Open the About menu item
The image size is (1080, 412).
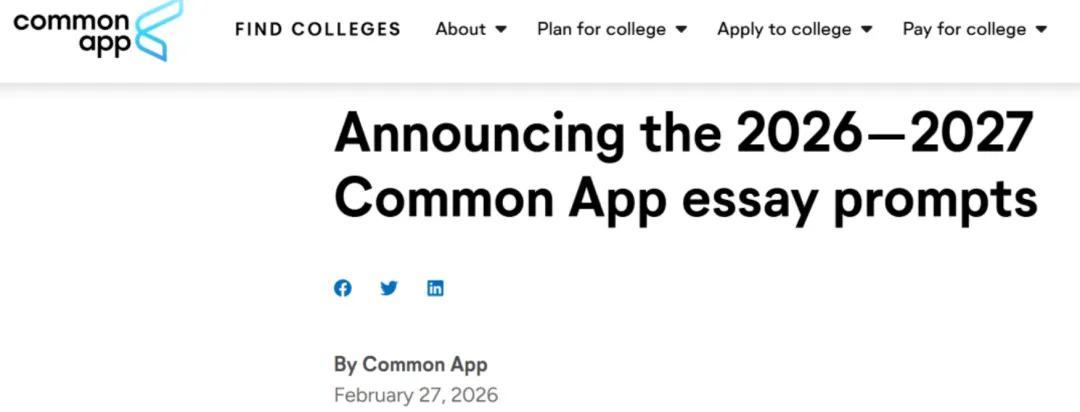coord(460,29)
